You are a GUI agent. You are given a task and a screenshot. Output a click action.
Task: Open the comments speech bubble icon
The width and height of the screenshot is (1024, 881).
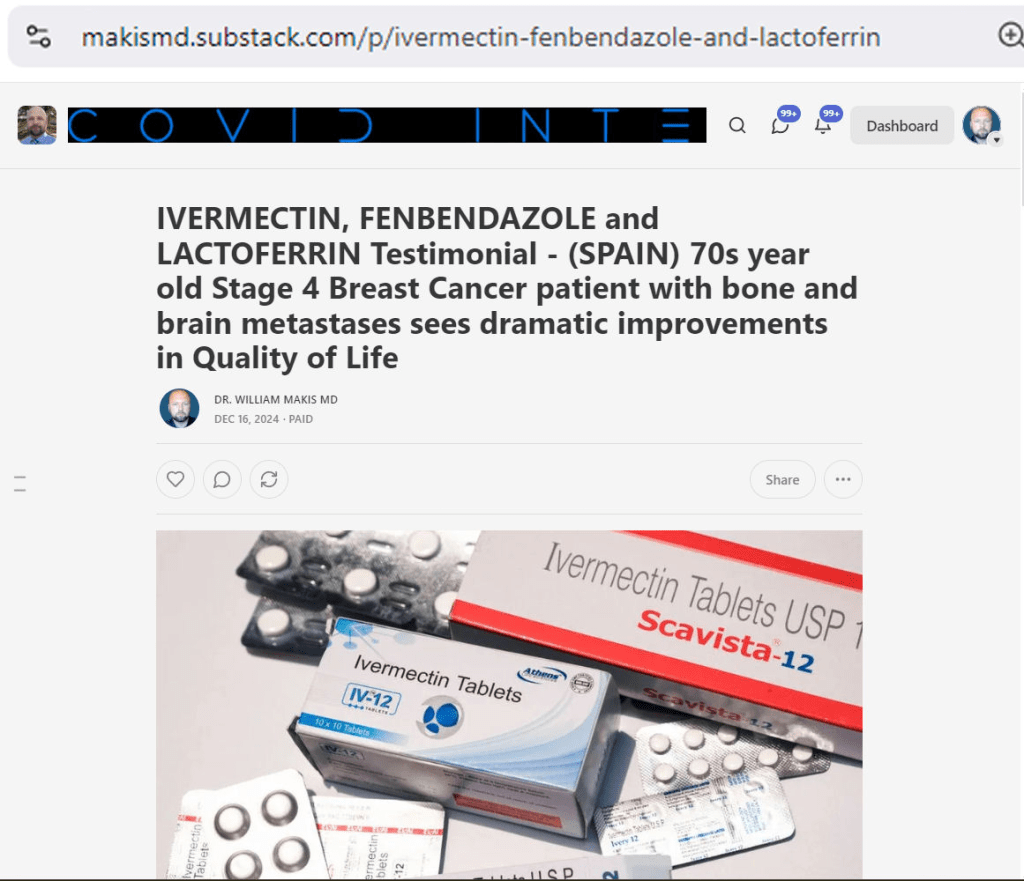(x=222, y=479)
